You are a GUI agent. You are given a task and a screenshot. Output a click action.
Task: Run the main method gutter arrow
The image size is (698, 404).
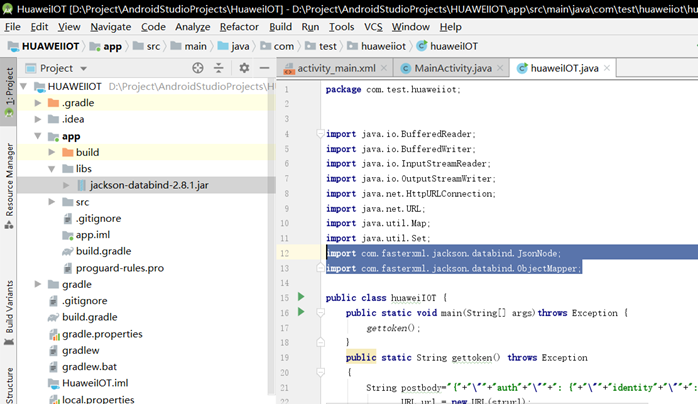(x=301, y=312)
